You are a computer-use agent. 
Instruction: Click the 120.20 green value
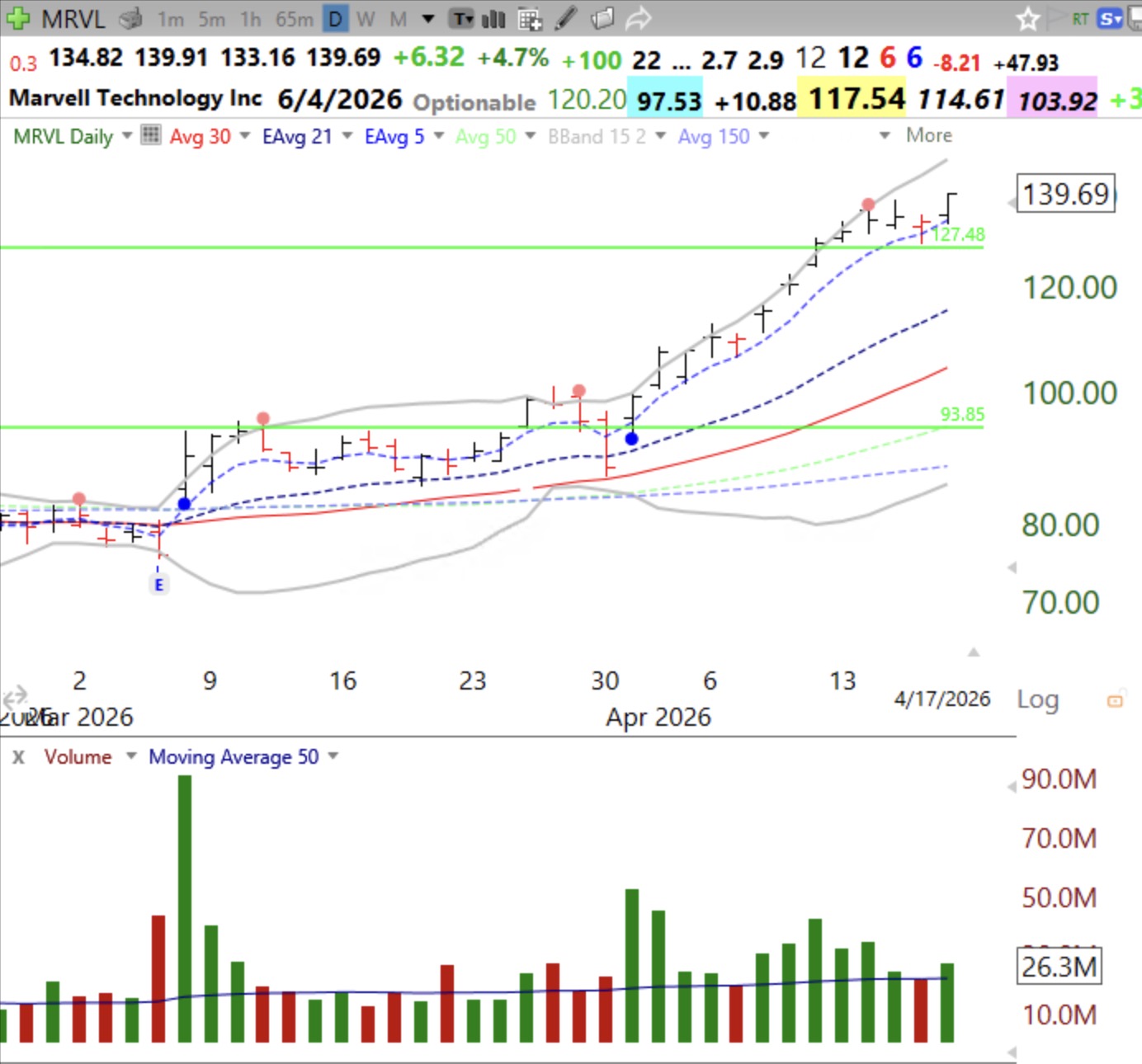(587, 100)
